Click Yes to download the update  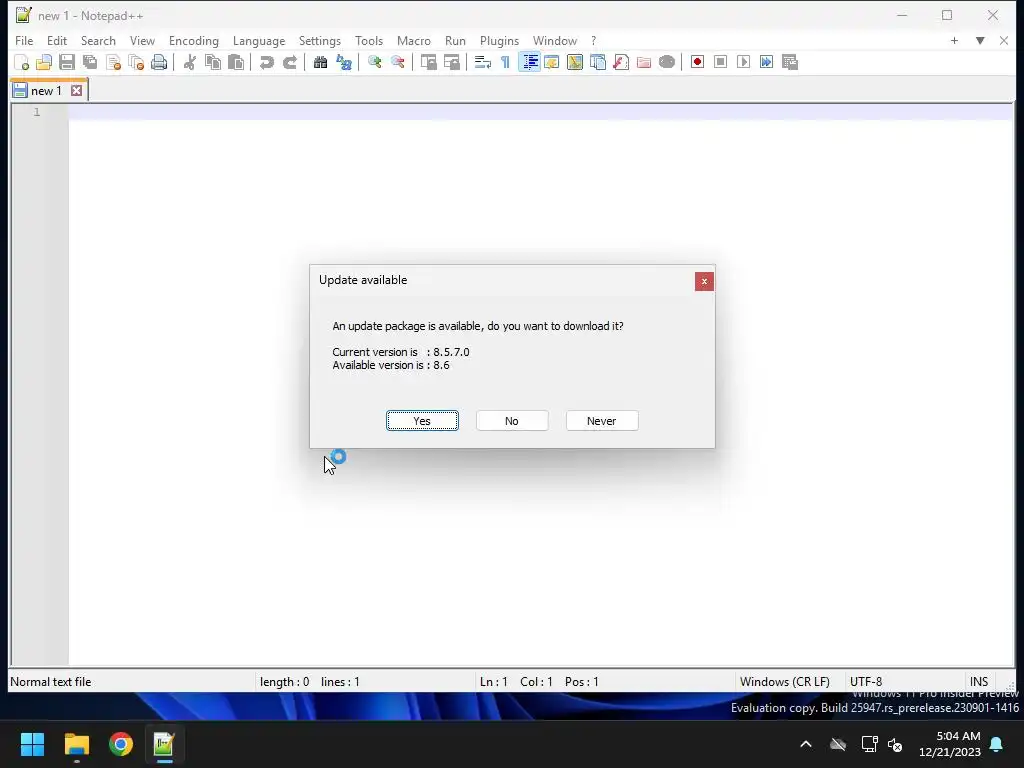[422, 421]
